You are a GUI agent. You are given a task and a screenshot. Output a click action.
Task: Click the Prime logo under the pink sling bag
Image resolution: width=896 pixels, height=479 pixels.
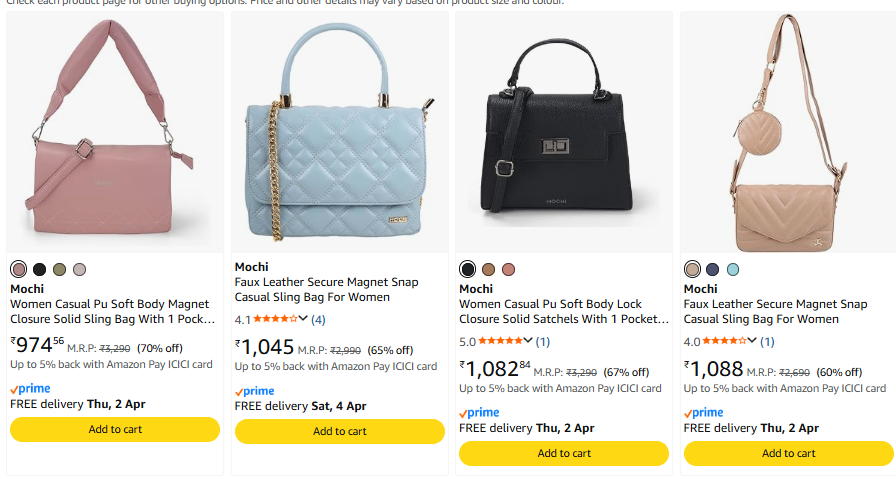tap(30, 388)
